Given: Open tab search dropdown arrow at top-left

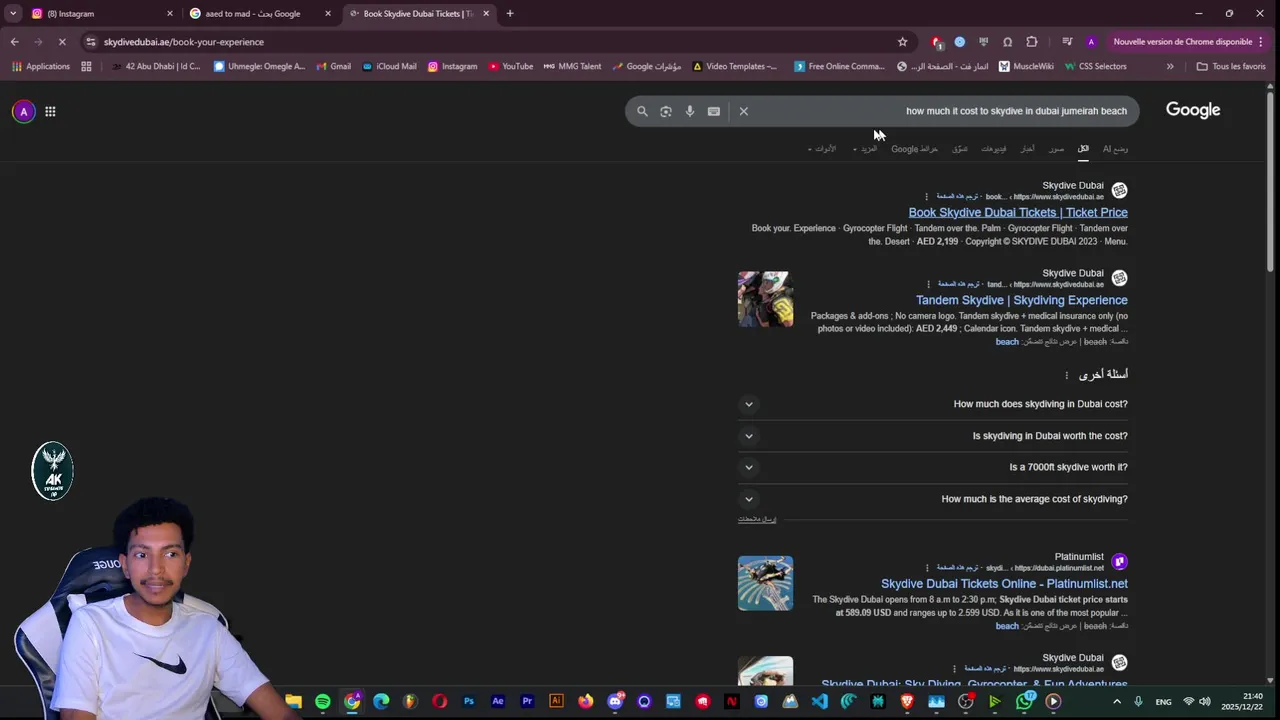Looking at the screenshot, I should coord(13,14).
